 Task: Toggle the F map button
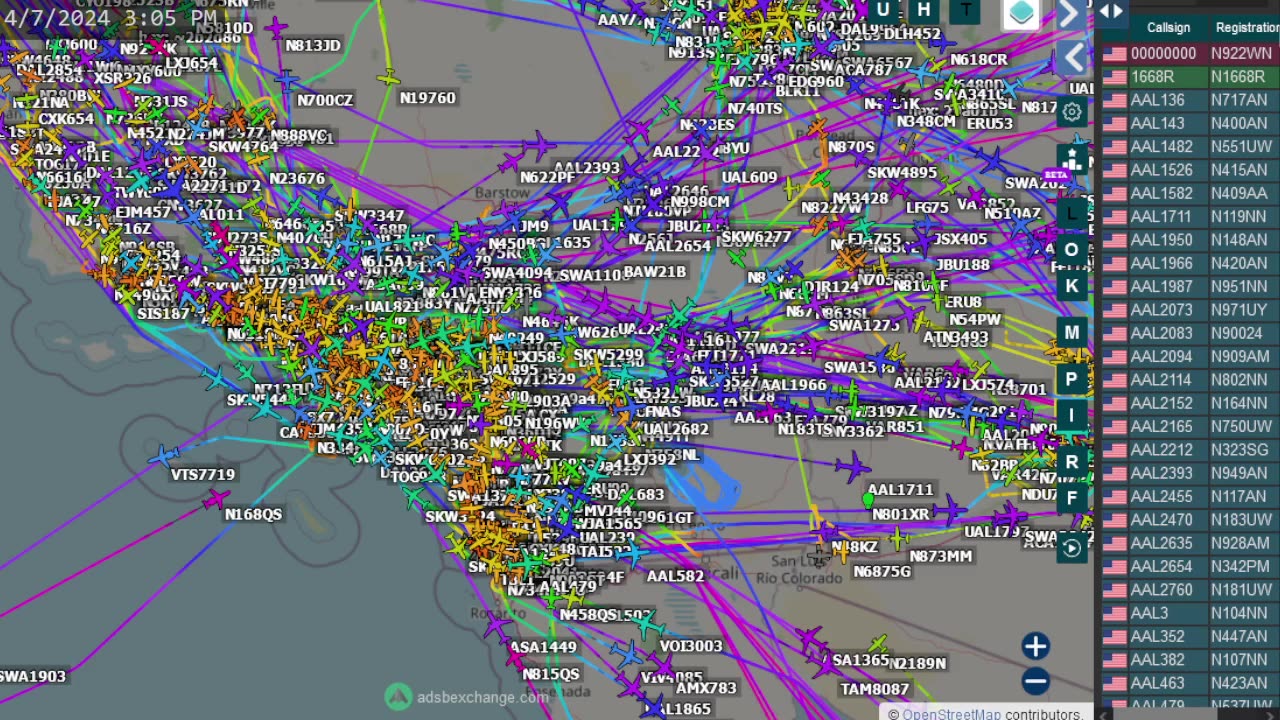point(1072,498)
